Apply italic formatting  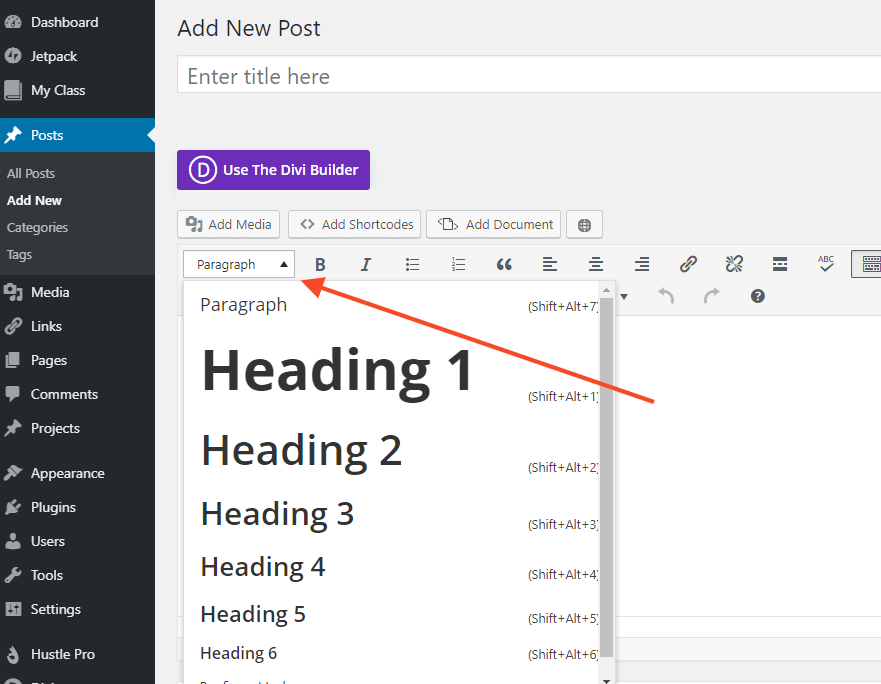click(x=365, y=263)
